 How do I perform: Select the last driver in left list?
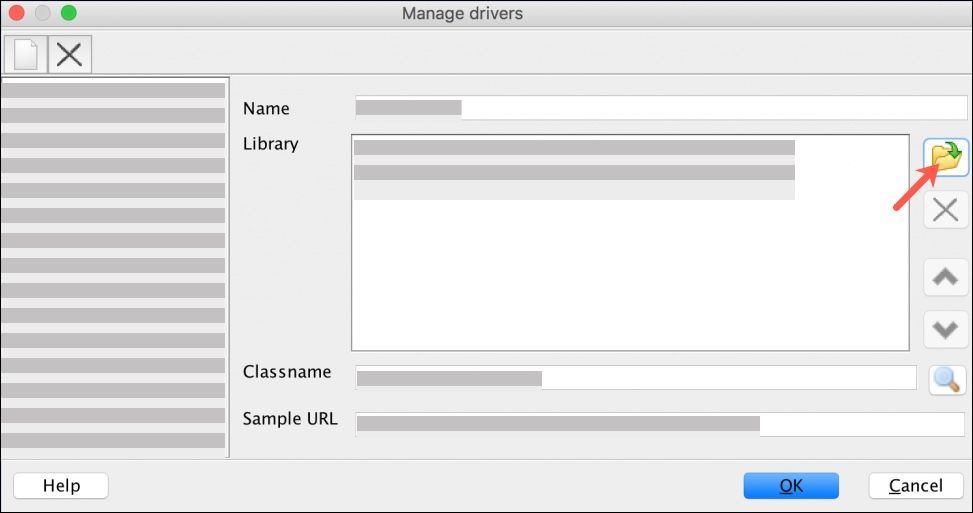point(113,440)
